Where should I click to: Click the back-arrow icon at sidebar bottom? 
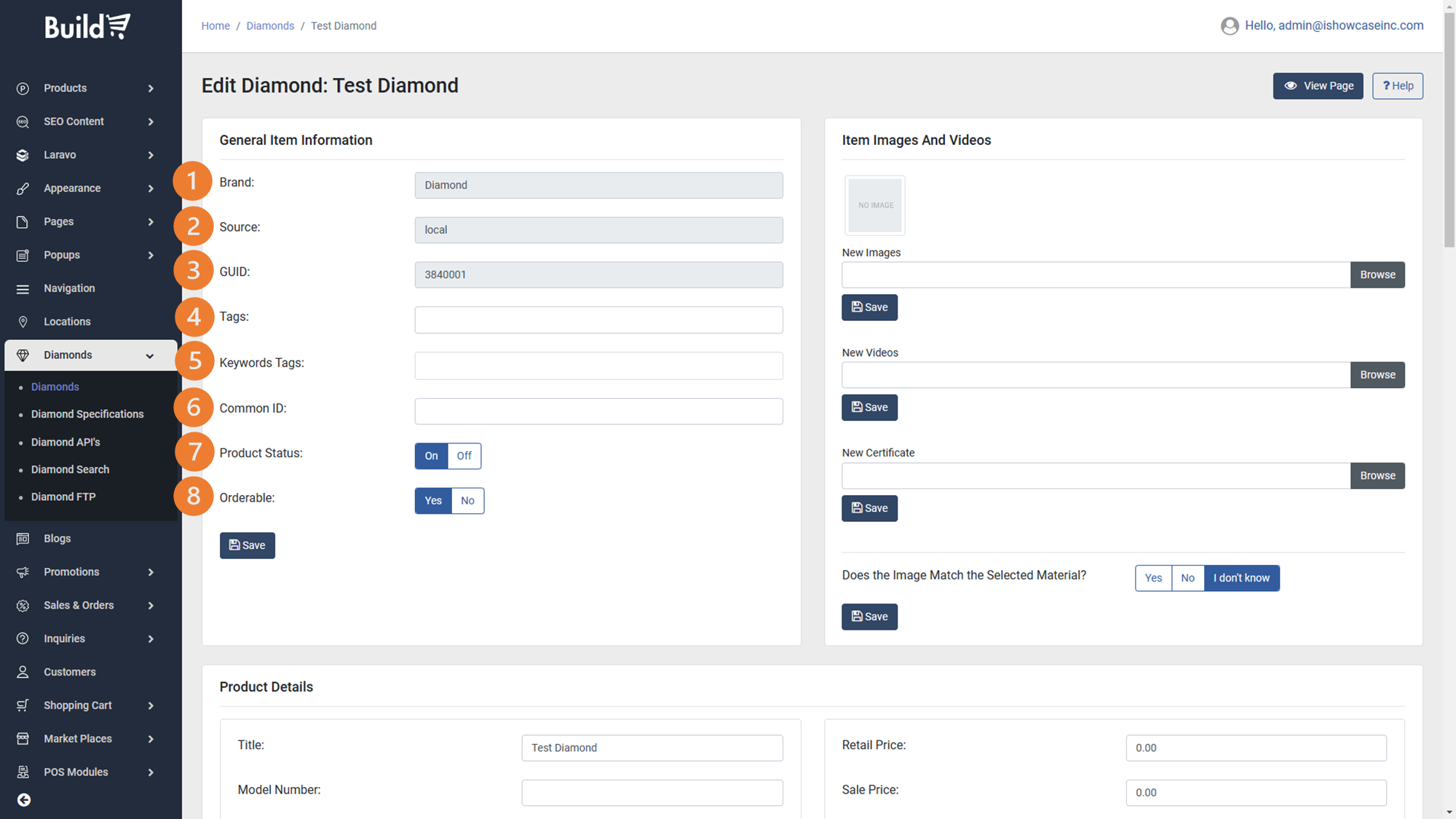(x=24, y=800)
